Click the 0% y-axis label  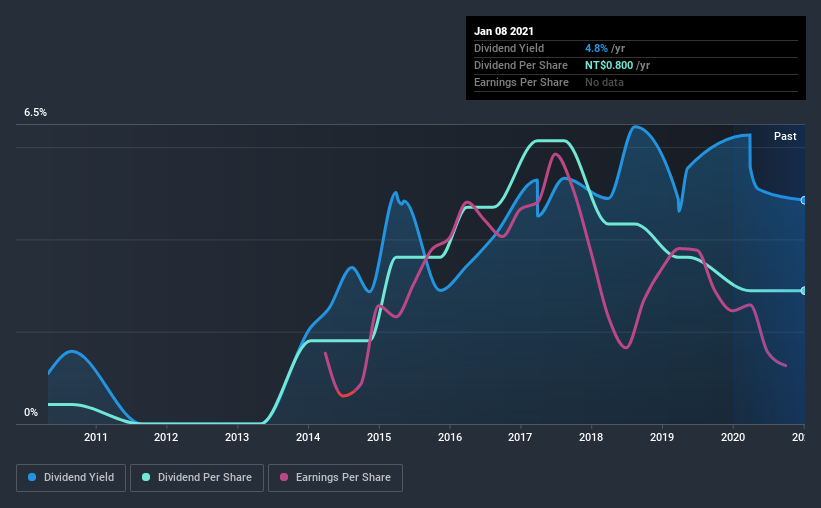(x=31, y=412)
